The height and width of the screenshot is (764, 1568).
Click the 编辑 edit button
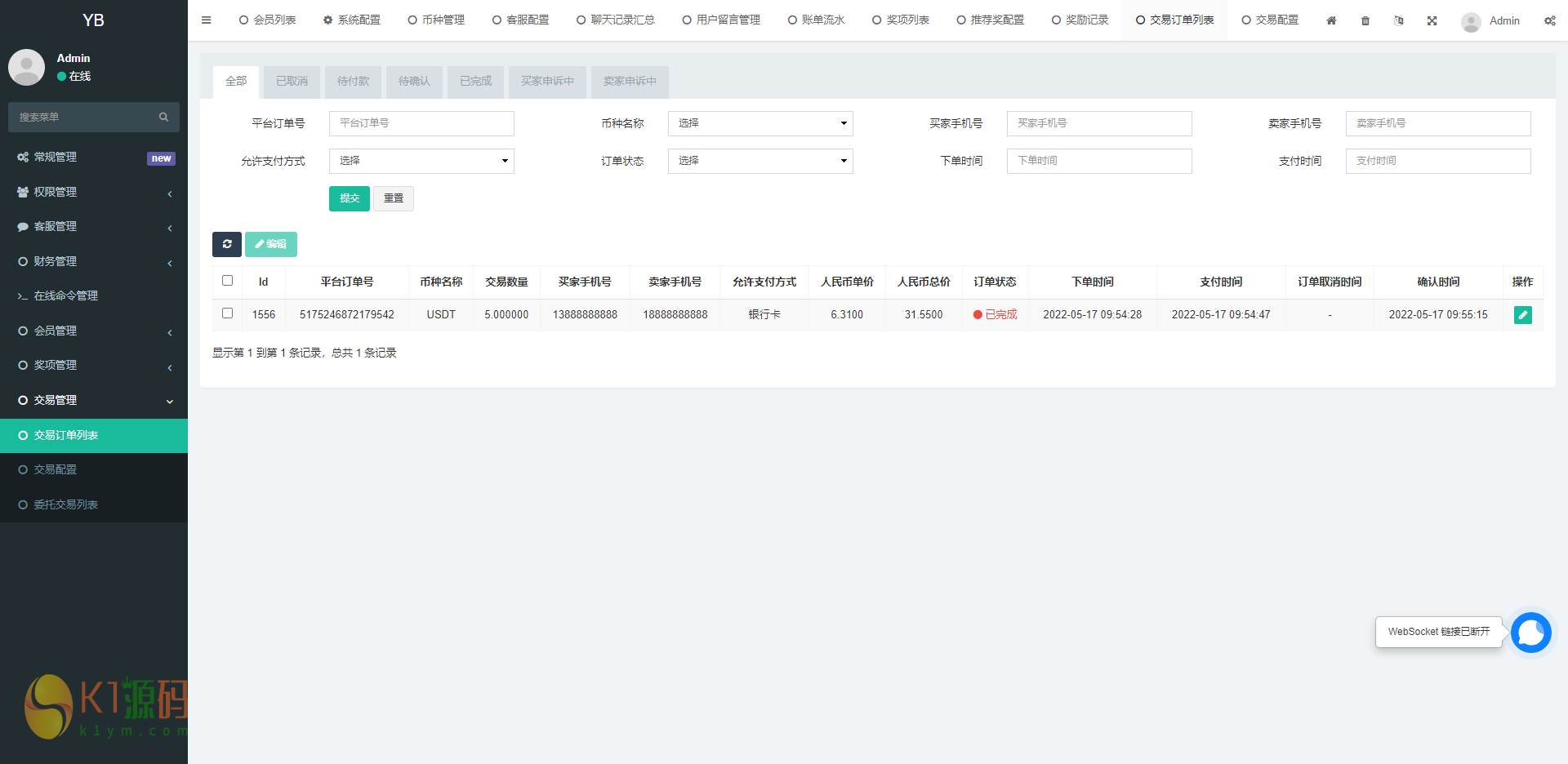[271, 244]
